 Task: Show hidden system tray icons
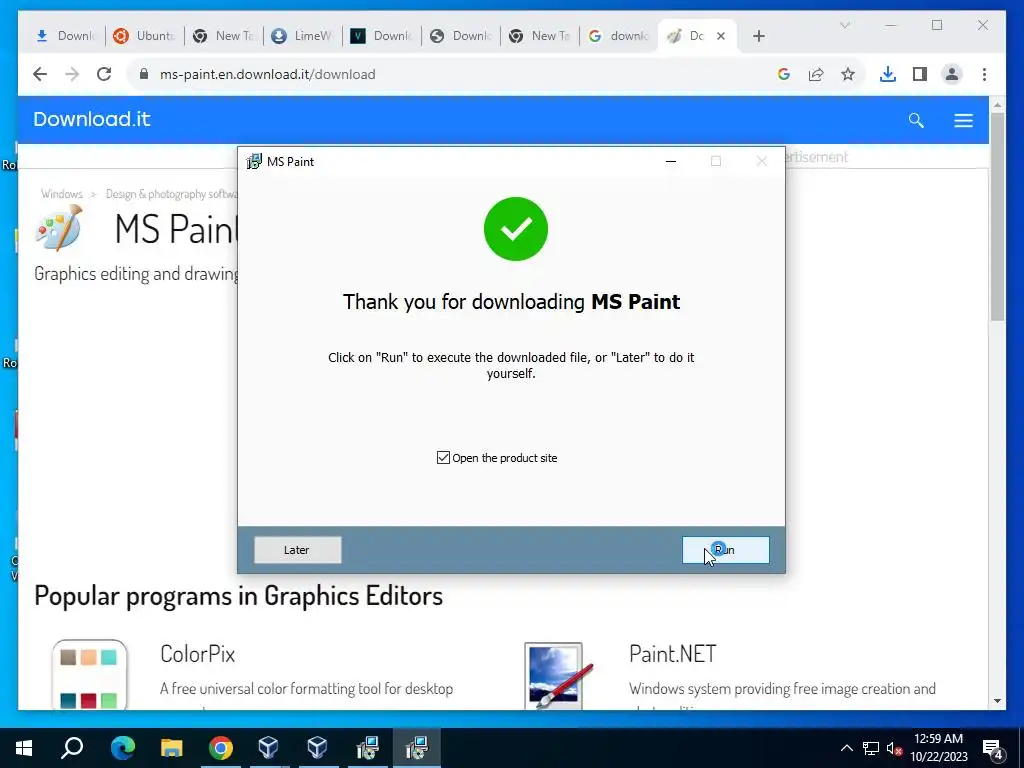point(846,748)
